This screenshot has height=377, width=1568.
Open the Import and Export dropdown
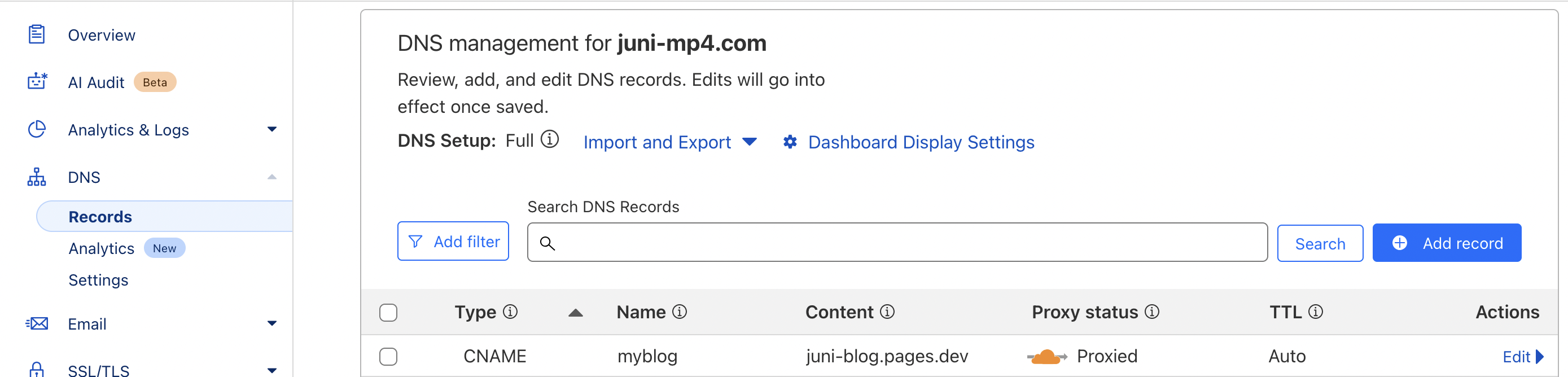click(669, 142)
